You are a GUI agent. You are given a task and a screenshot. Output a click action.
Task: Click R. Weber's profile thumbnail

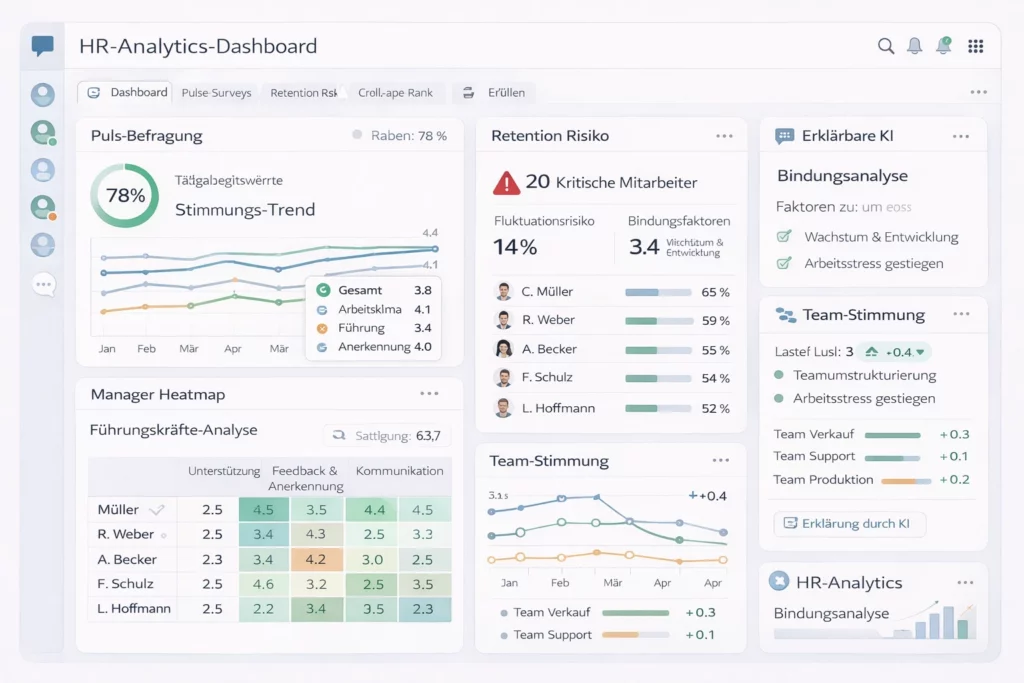pos(503,320)
